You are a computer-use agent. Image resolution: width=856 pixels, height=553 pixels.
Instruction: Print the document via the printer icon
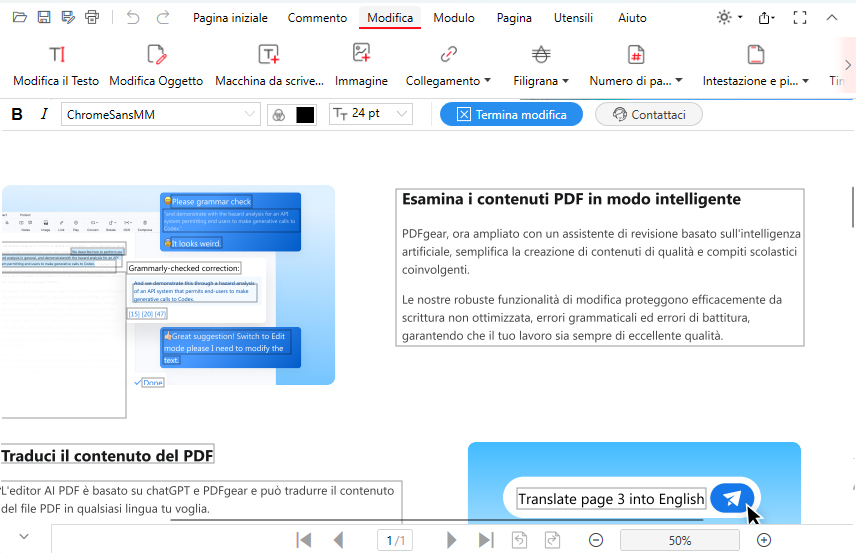92,17
